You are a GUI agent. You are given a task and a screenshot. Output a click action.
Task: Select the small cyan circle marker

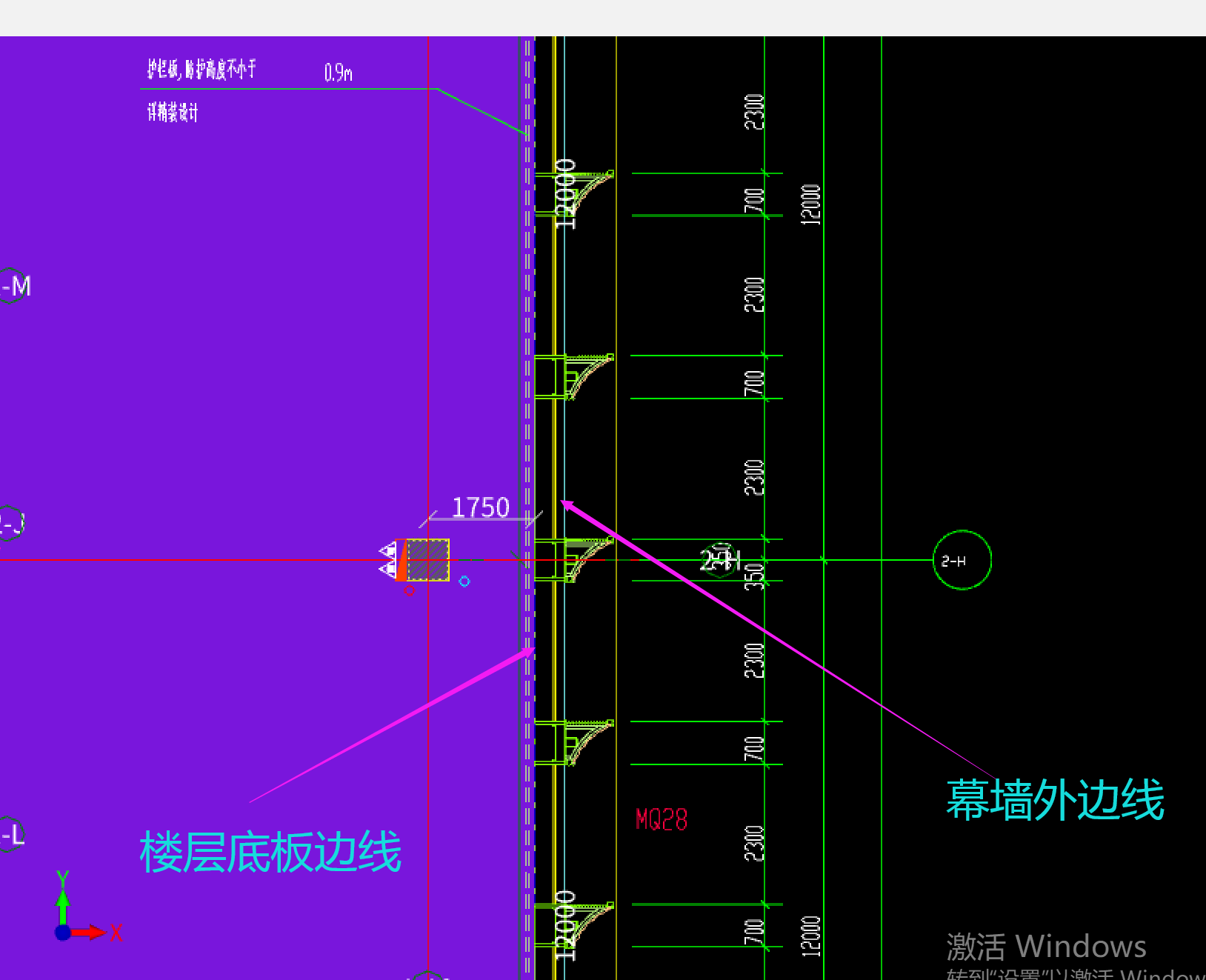point(464,581)
